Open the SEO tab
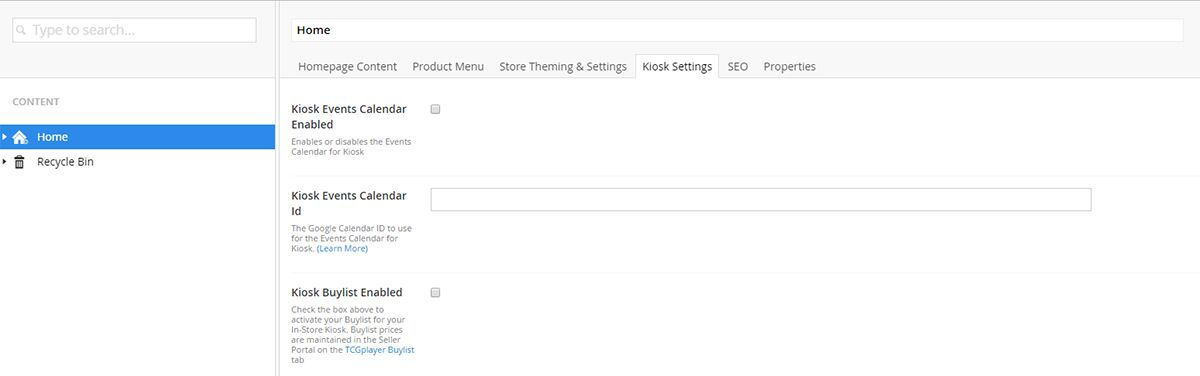 click(x=738, y=66)
